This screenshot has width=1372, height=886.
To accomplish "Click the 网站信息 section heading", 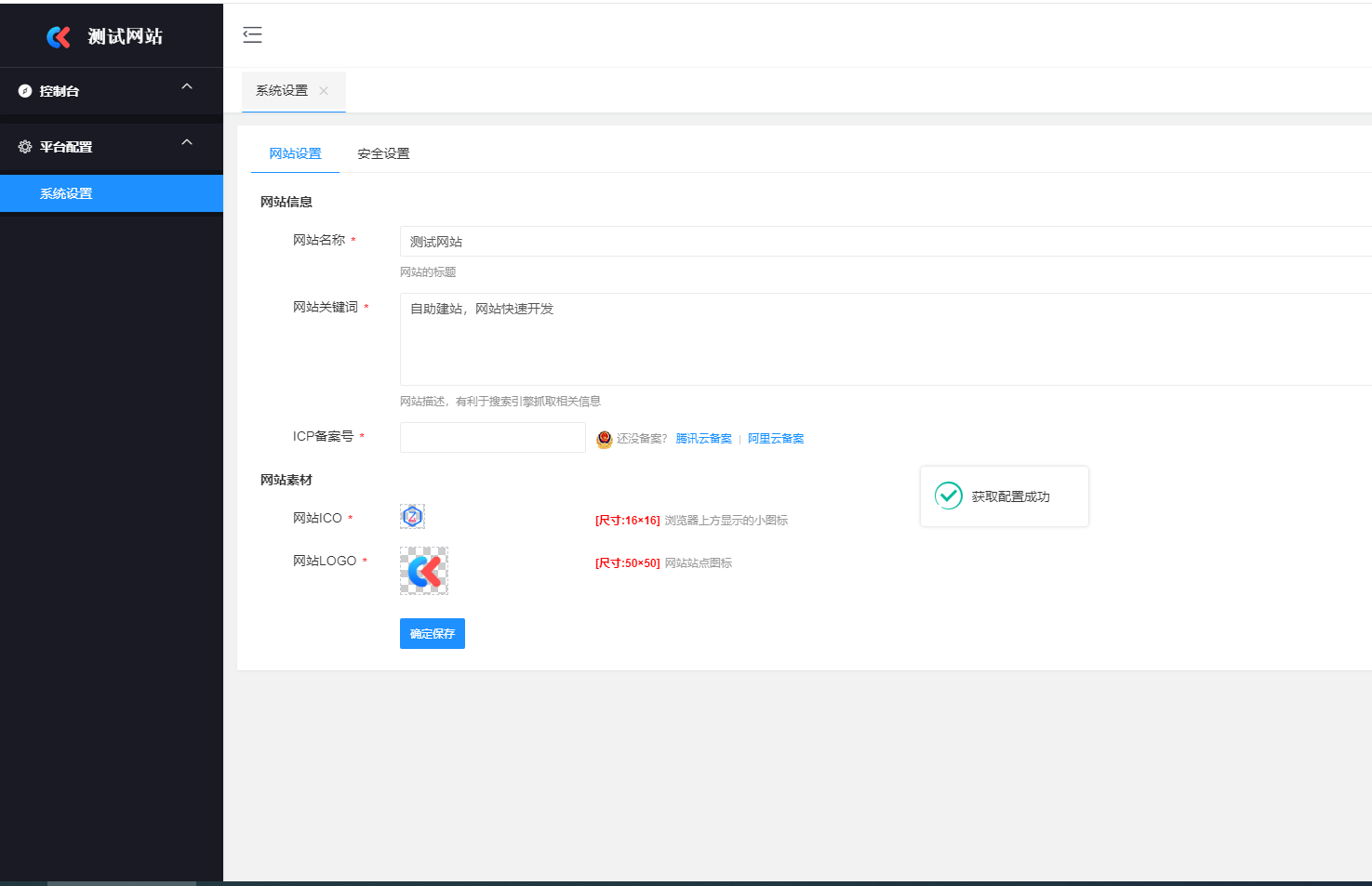I will pyautogui.click(x=286, y=202).
